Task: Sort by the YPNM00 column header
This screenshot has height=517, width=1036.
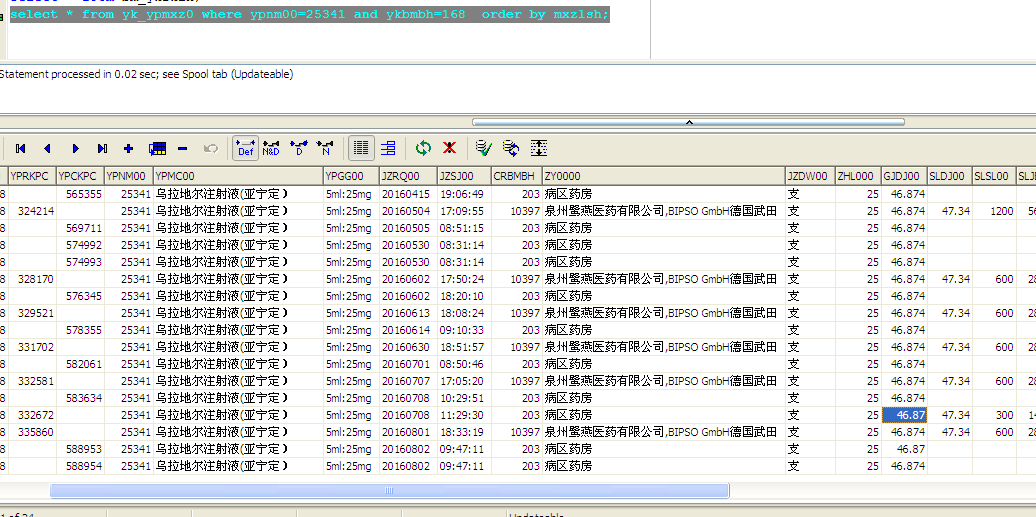Action: coord(130,177)
